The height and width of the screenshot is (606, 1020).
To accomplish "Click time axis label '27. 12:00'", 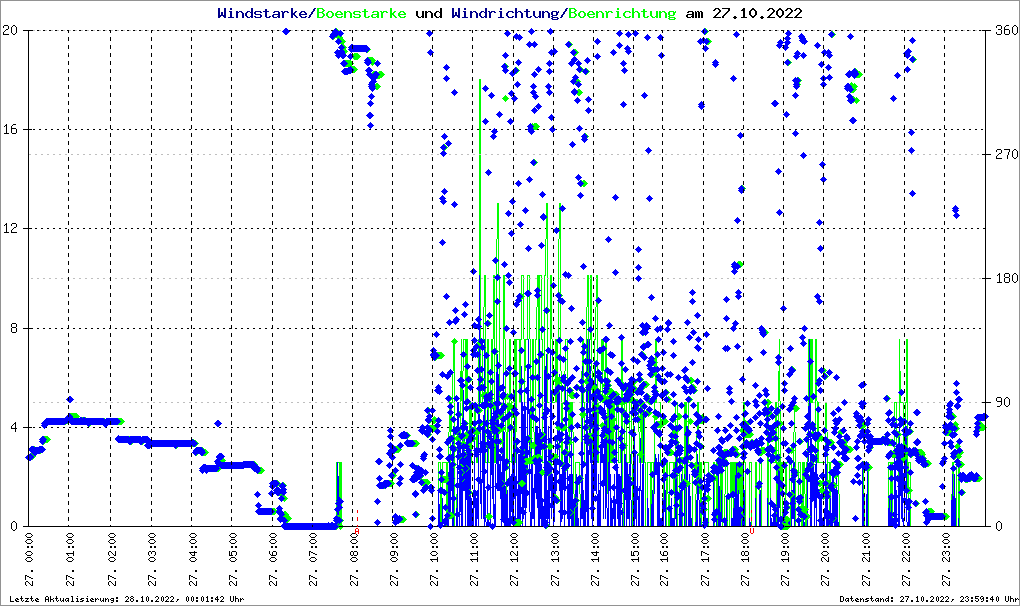I will point(515,559).
